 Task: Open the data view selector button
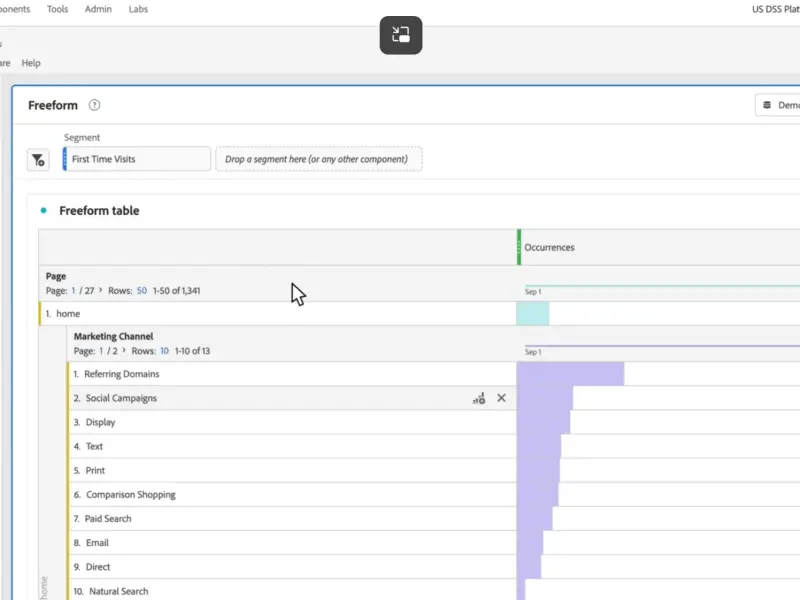click(x=778, y=105)
